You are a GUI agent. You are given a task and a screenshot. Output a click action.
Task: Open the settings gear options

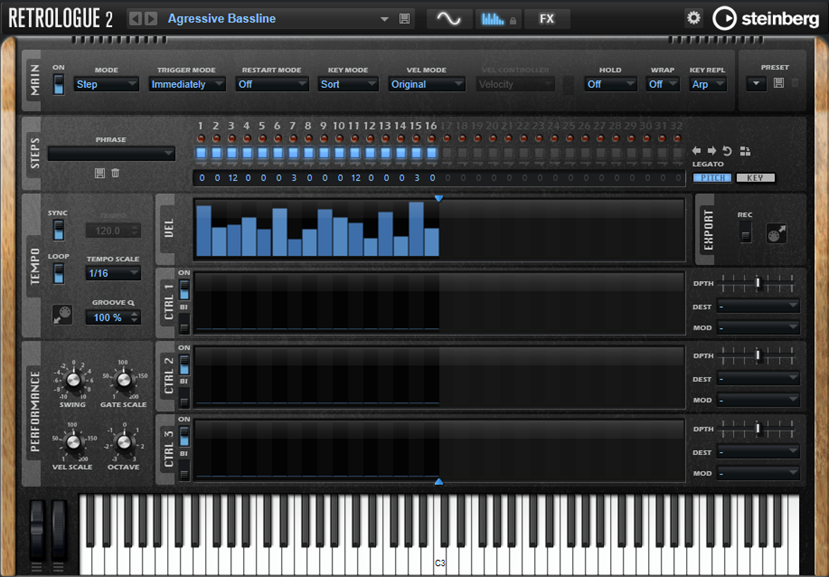693,18
